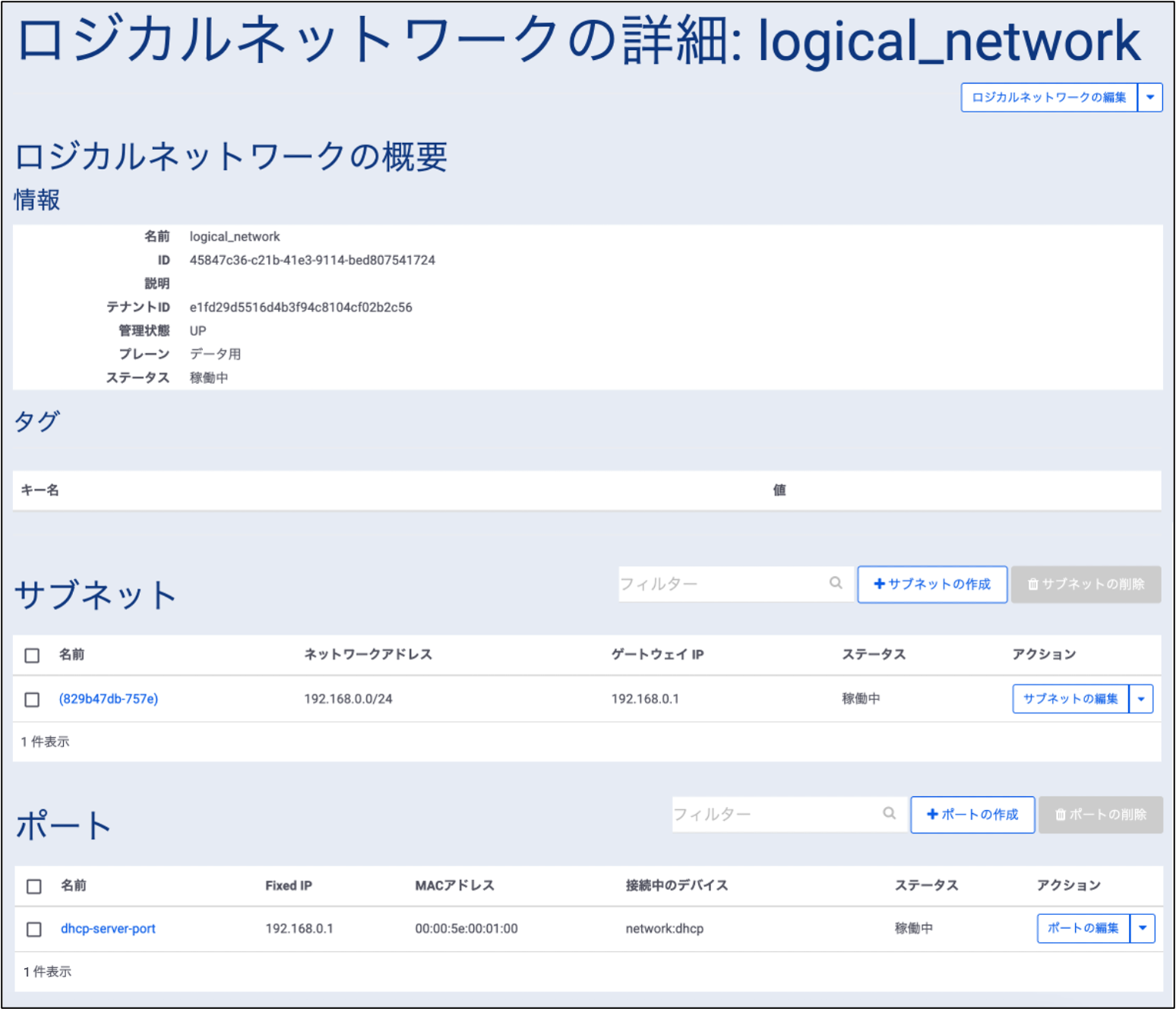Focus the subnet フィルター input field
1176x1009 pixels.
722,584
